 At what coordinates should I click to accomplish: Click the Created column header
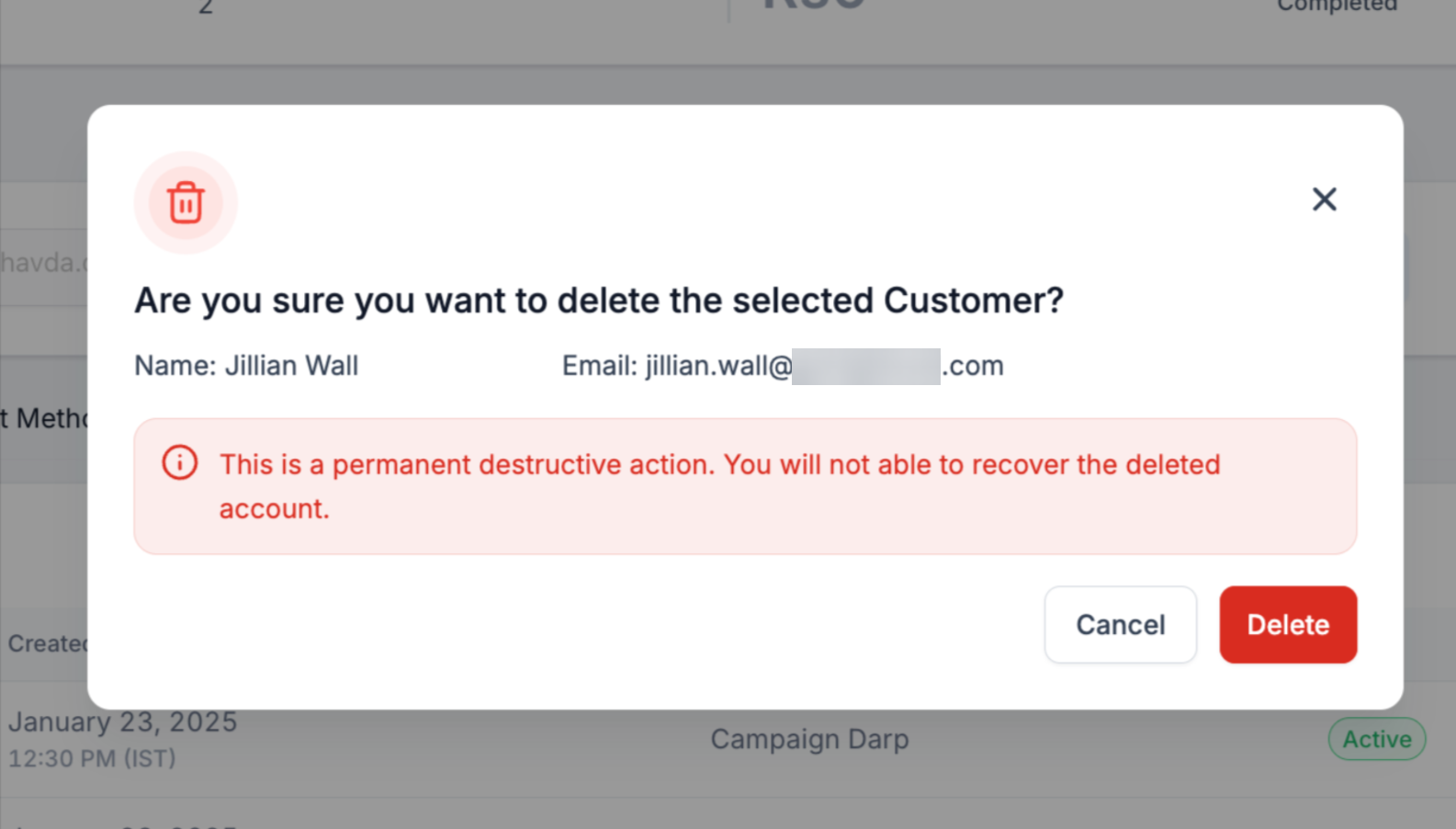(x=46, y=643)
